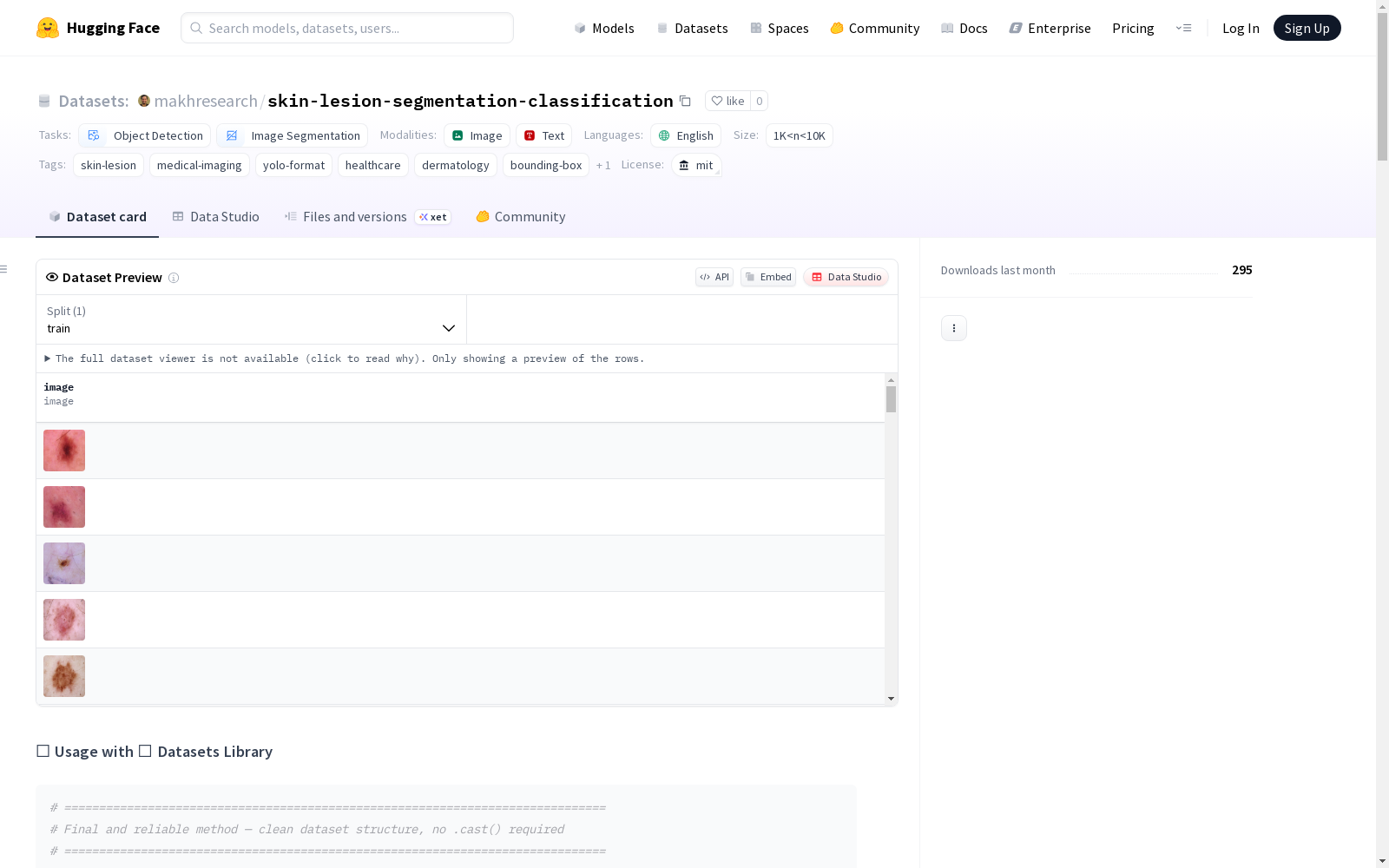Click the mit license tag

pos(696,165)
